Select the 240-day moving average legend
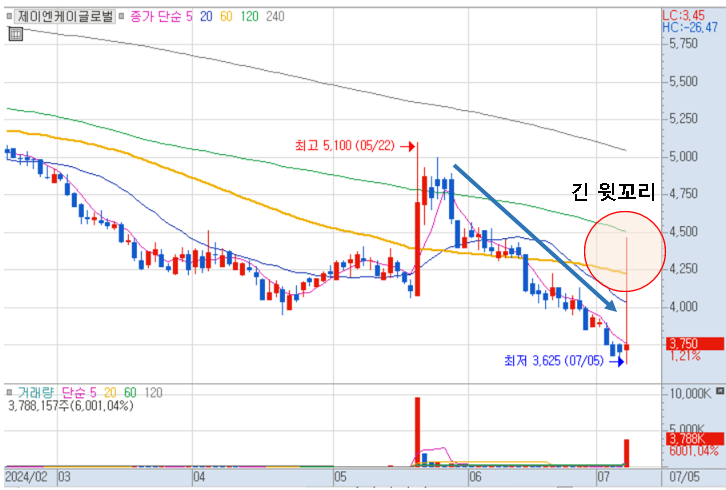Viewport: 726px width, 490px height. [x=275, y=17]
